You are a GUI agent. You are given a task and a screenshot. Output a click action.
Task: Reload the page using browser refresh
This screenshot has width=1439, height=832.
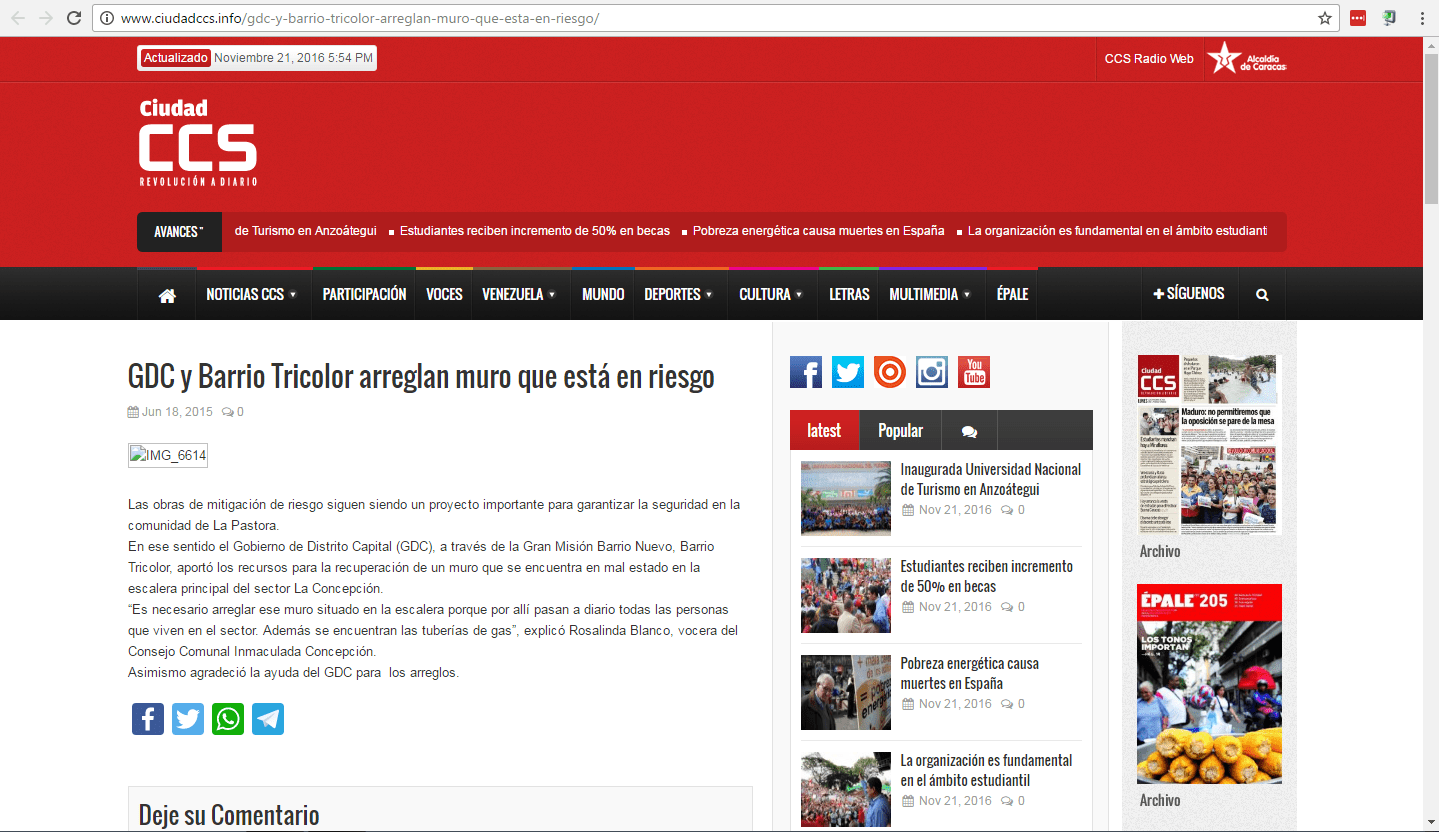point(74,18)
